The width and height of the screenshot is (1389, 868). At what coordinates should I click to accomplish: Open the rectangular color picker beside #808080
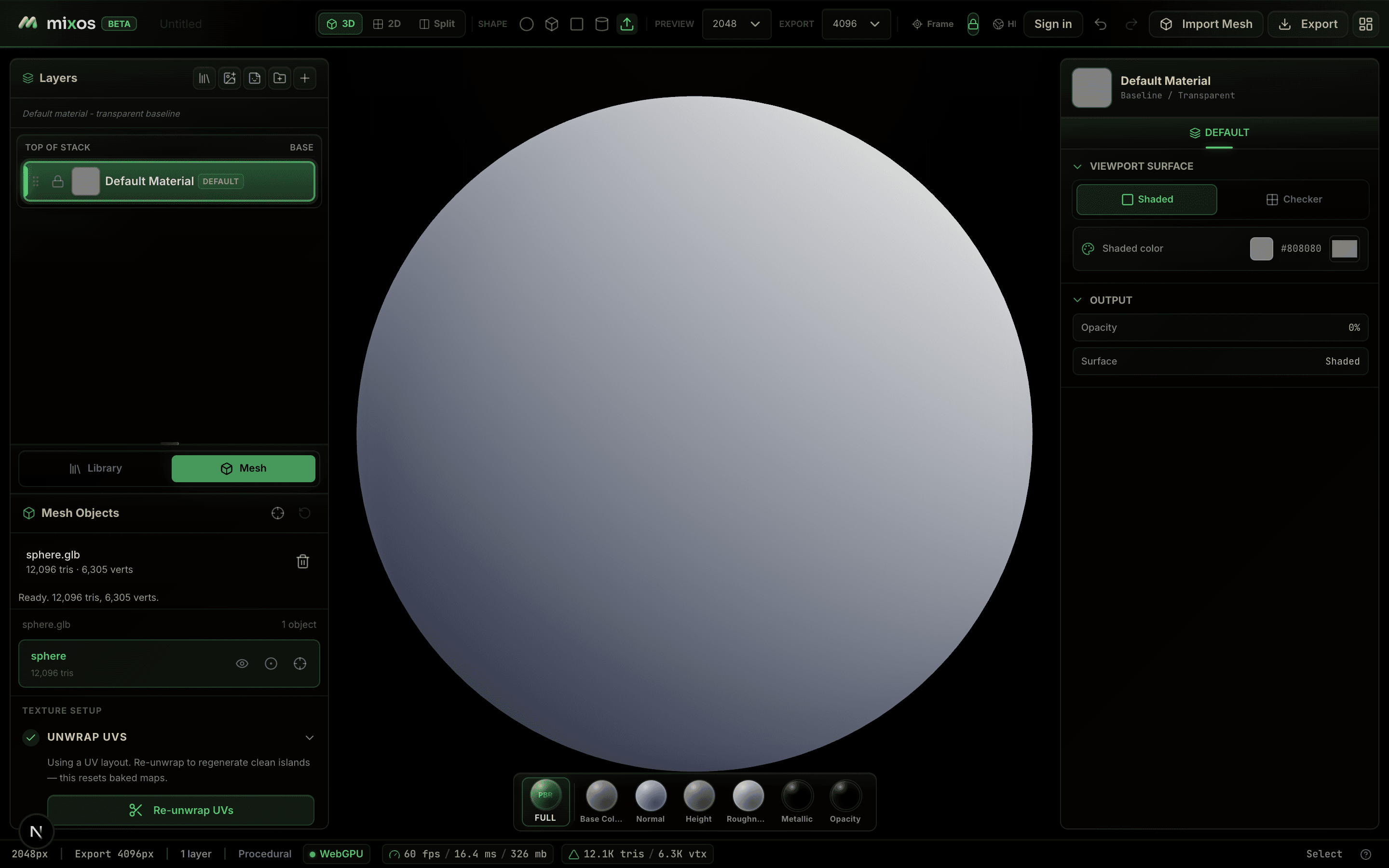(x=1344, y=248)
